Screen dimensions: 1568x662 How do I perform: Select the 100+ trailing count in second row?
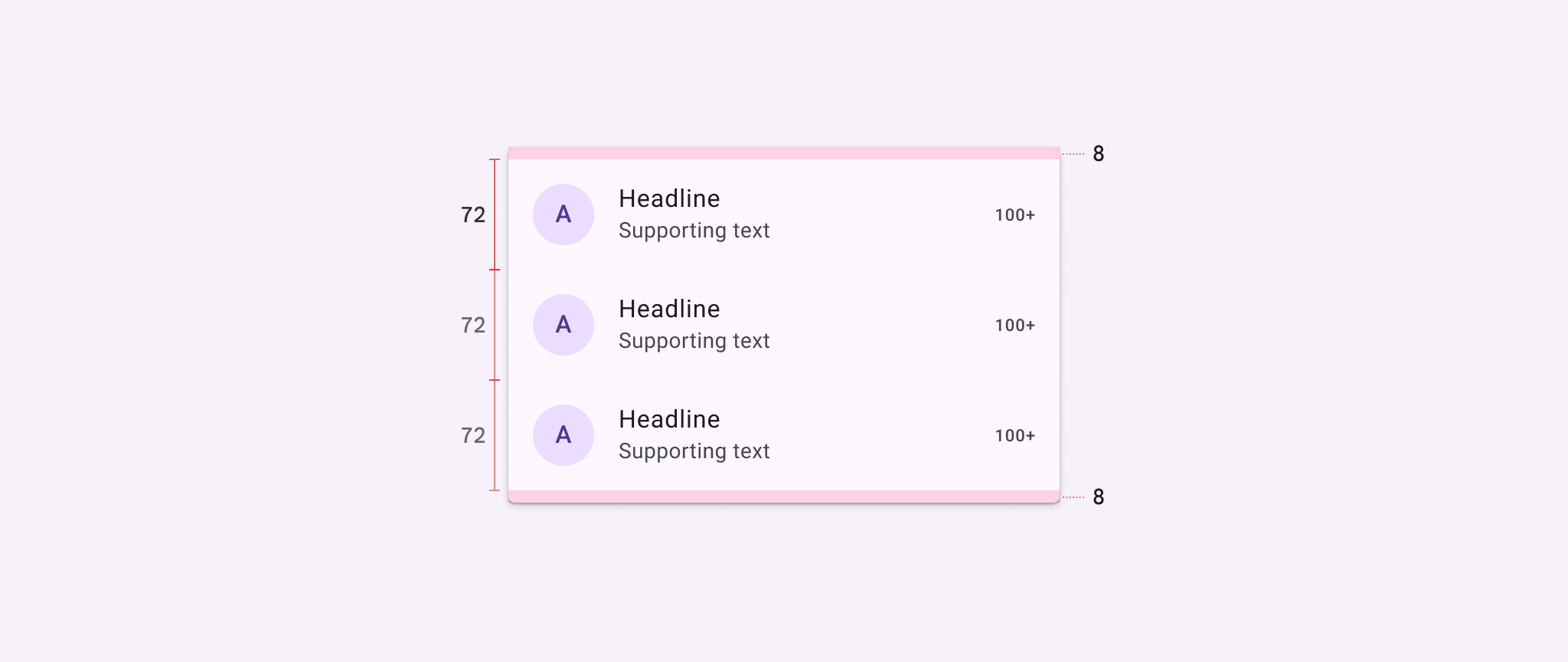(1014, 326)
